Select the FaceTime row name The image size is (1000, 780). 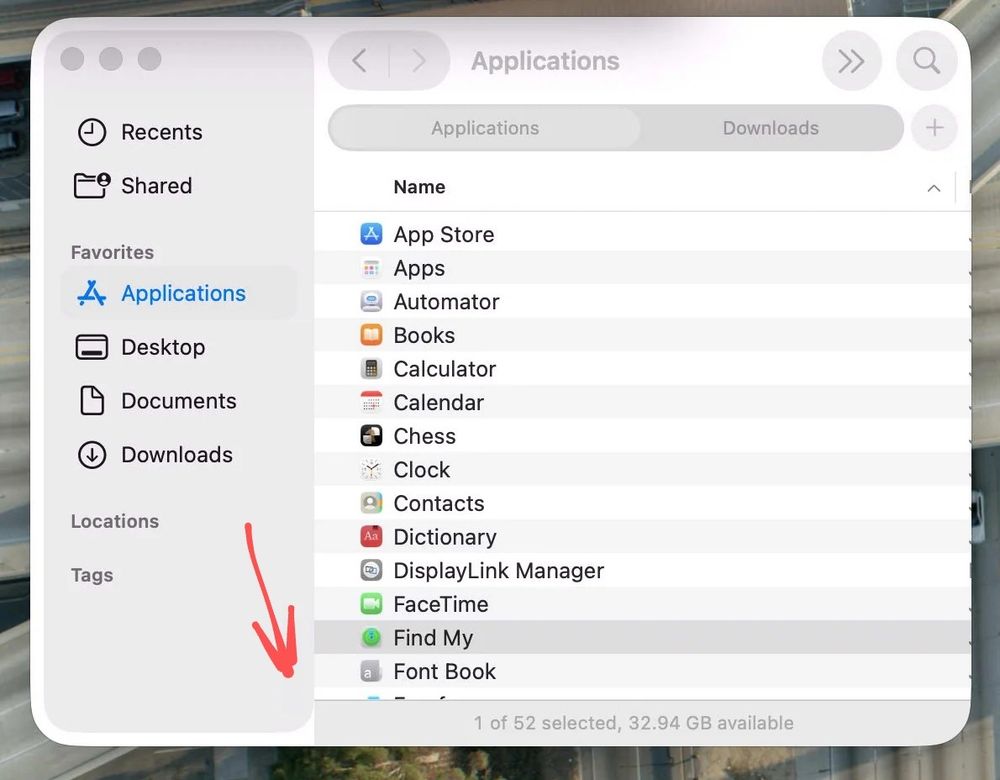(x=441, y=604)
